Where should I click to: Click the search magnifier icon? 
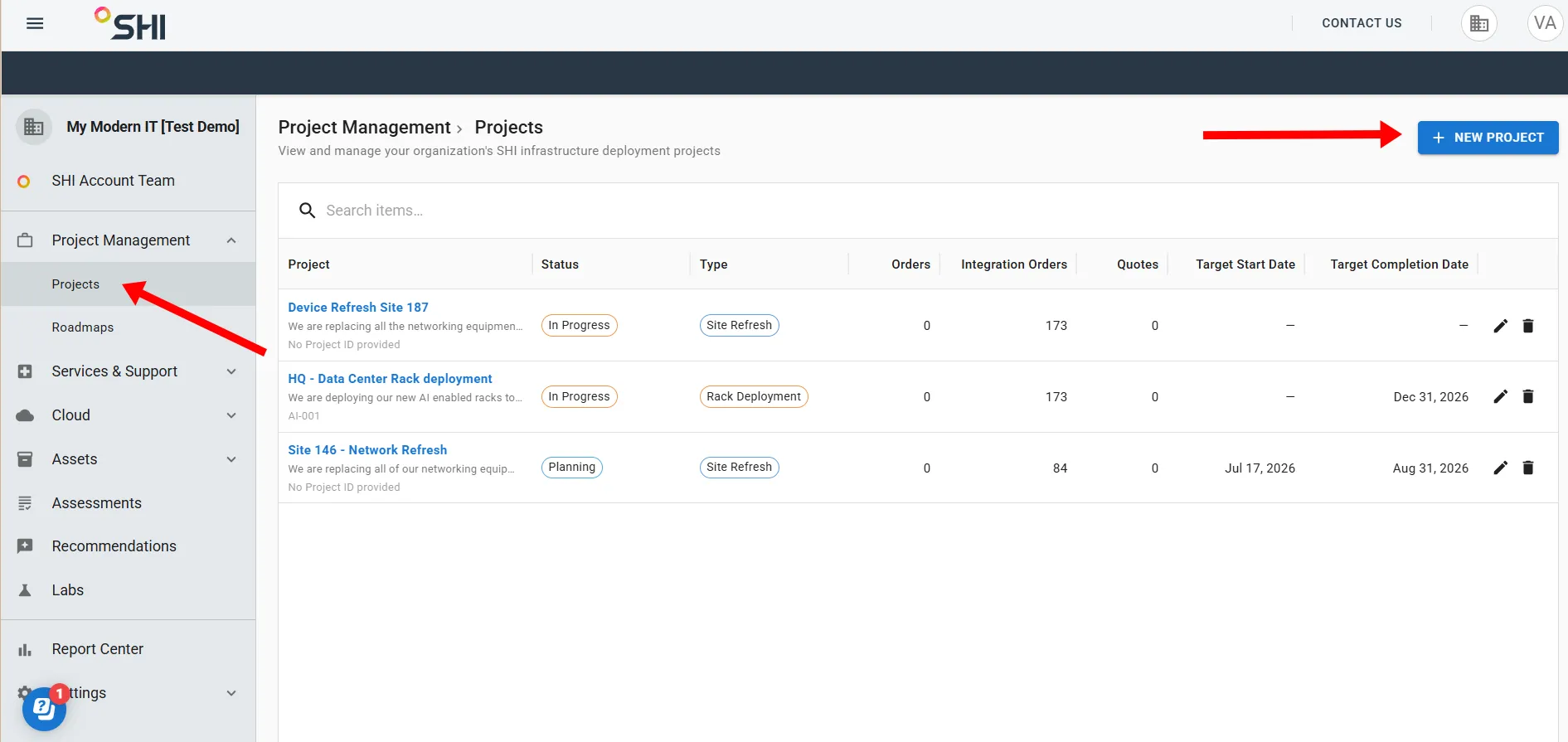(307, 211)
